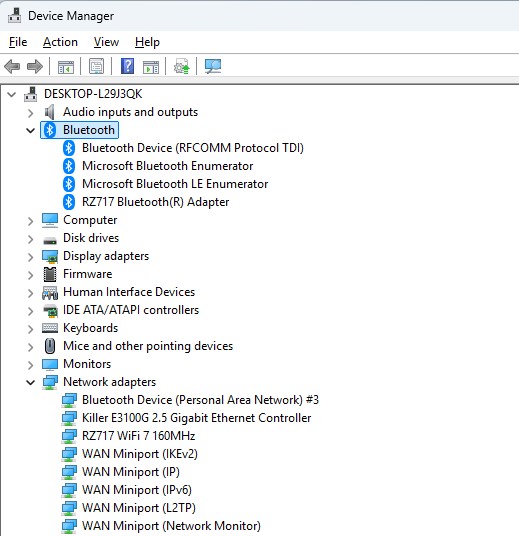
Task: Click the IDE ATA/ATAPI controllers icon
Action: click(50, 310)
